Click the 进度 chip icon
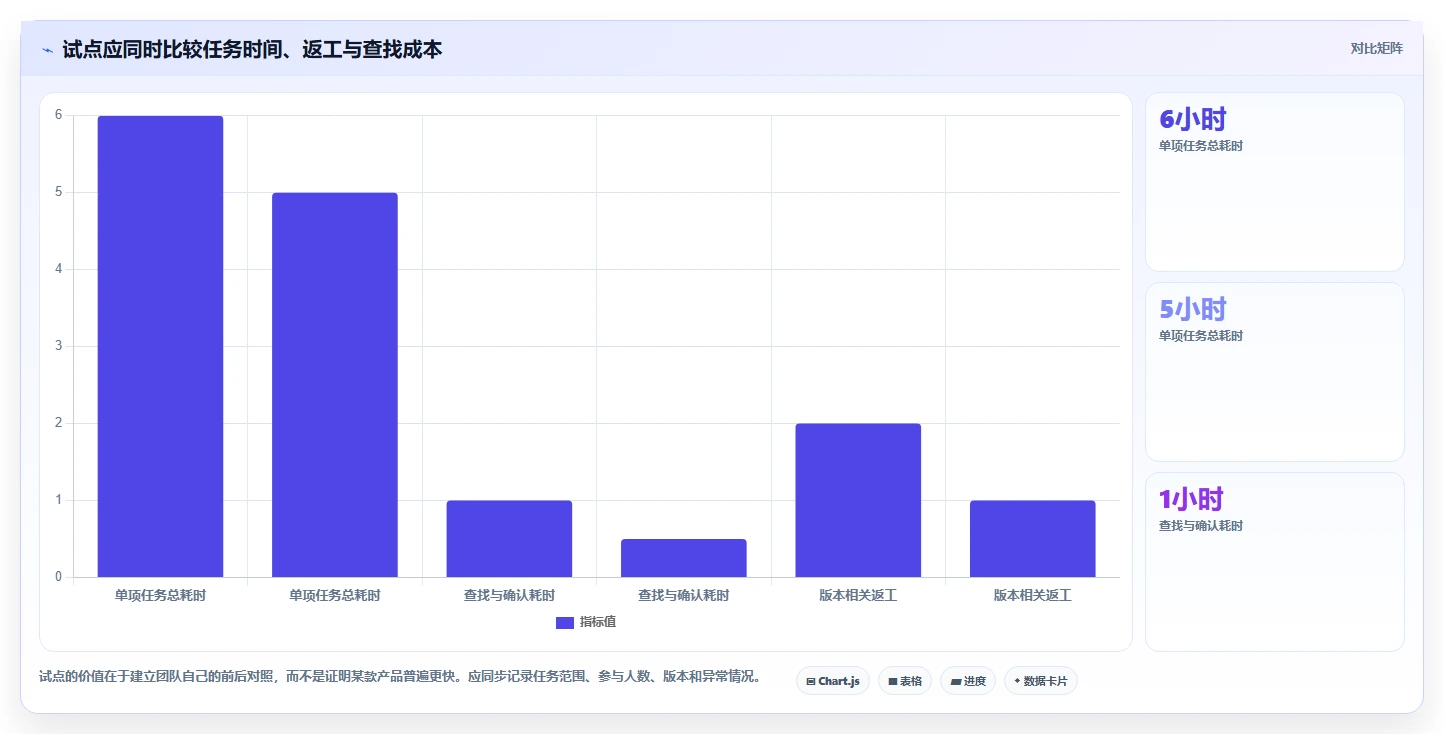The image size is (1444, 734). click(956, 681)
